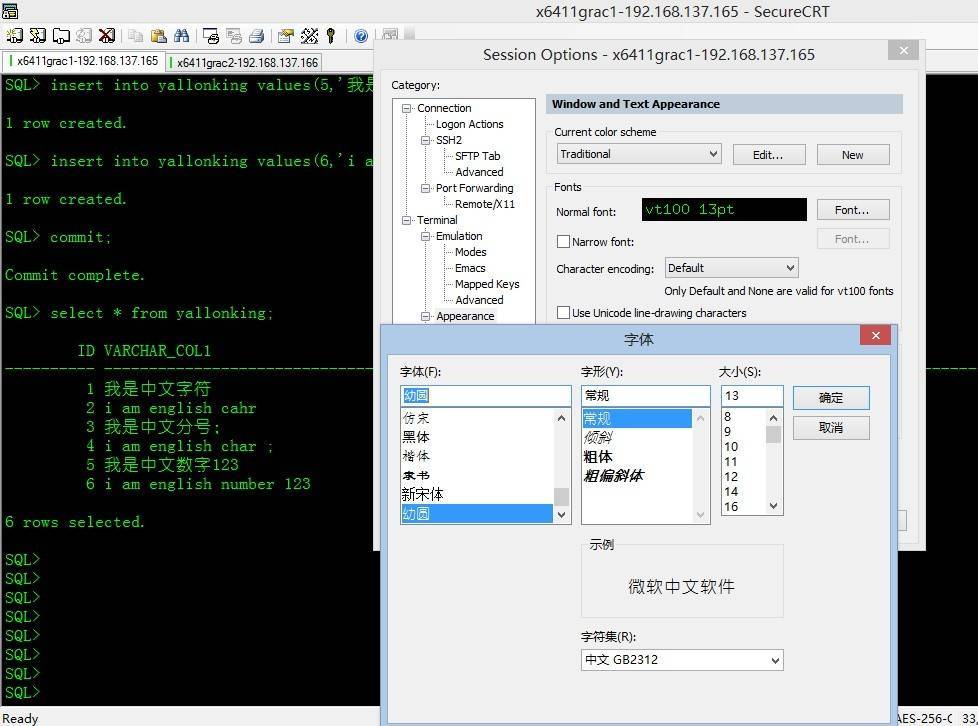The image size is (978, 726).
Task: Enable the Narrow font checkbox
Action: coord(563,242)
